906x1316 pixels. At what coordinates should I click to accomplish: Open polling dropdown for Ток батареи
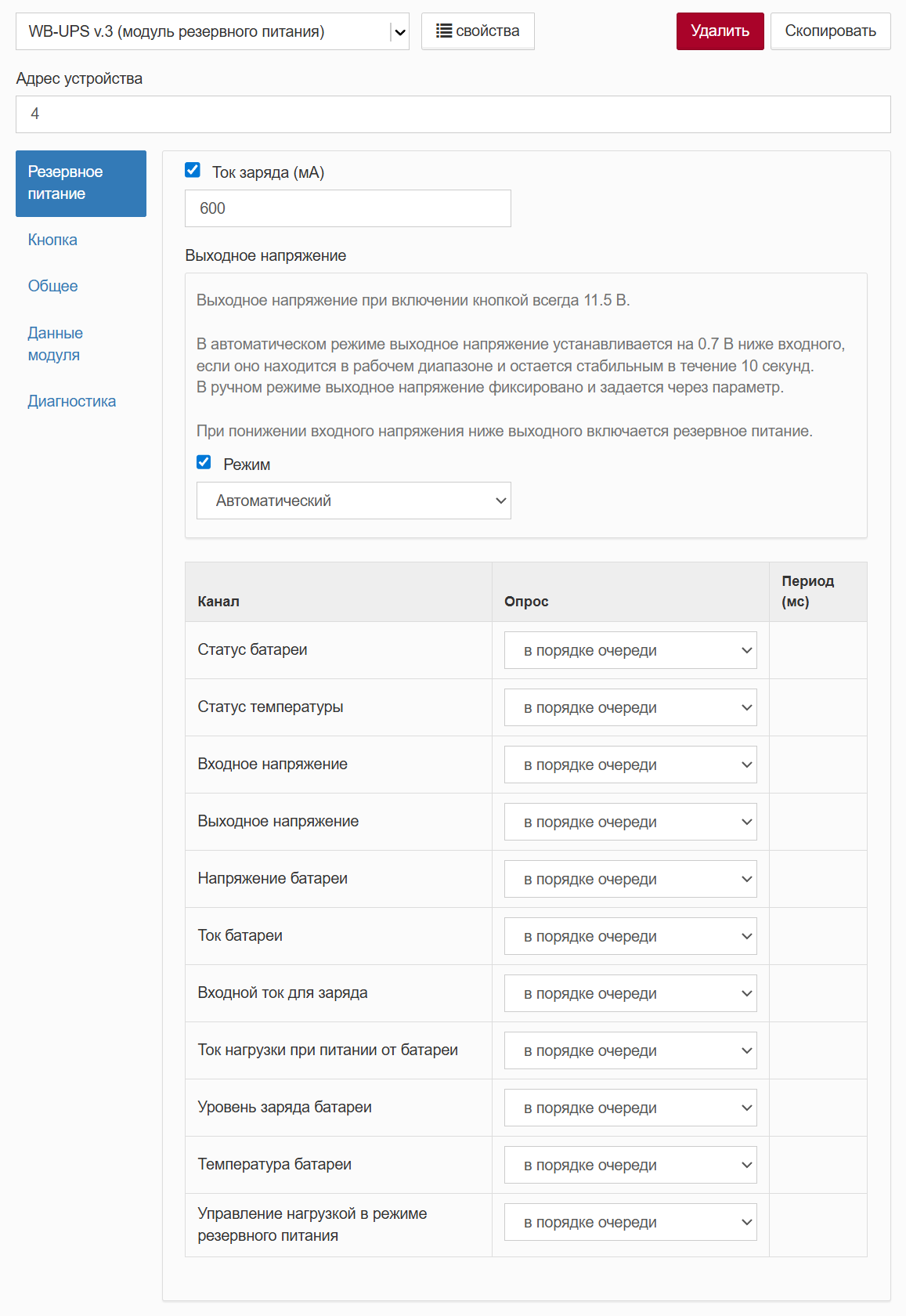coord(630,936)
